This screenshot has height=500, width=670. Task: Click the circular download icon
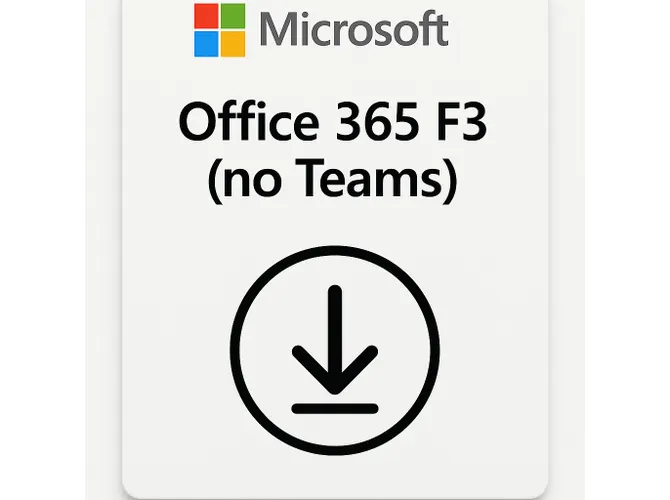pyautogui.click(x=335, y=350)
